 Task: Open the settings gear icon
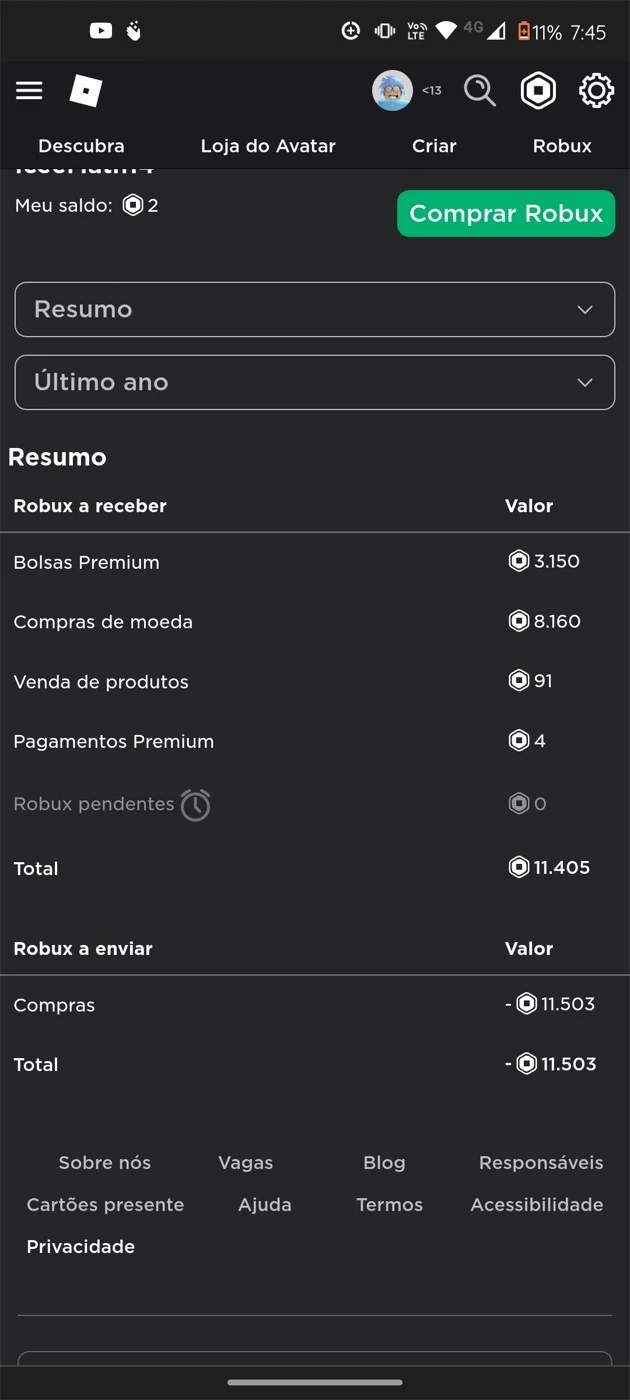[596, 91]
